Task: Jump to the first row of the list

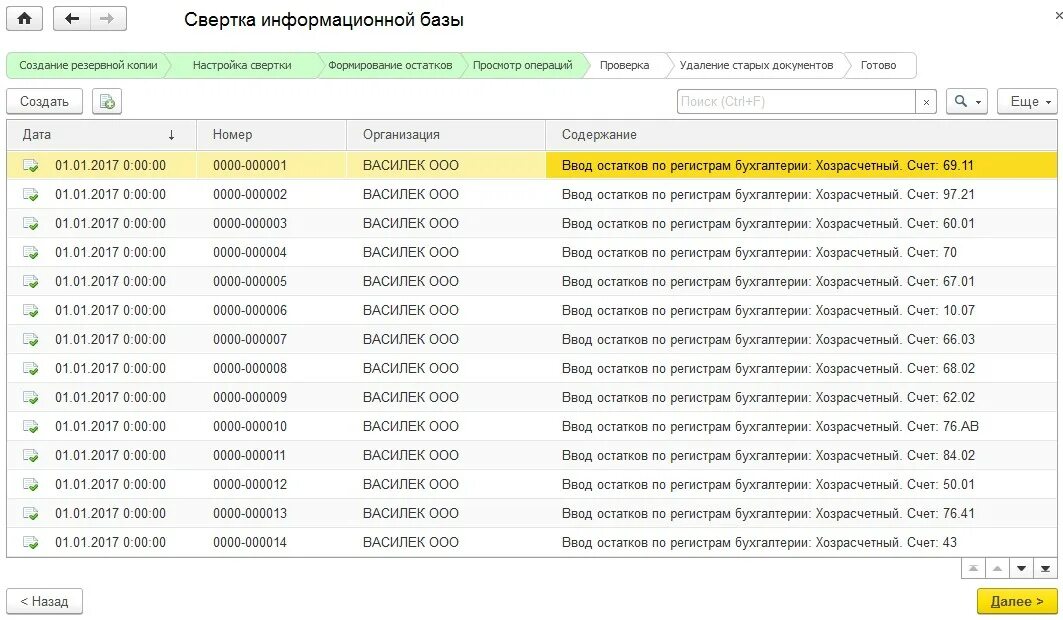Action: [973, 569]
